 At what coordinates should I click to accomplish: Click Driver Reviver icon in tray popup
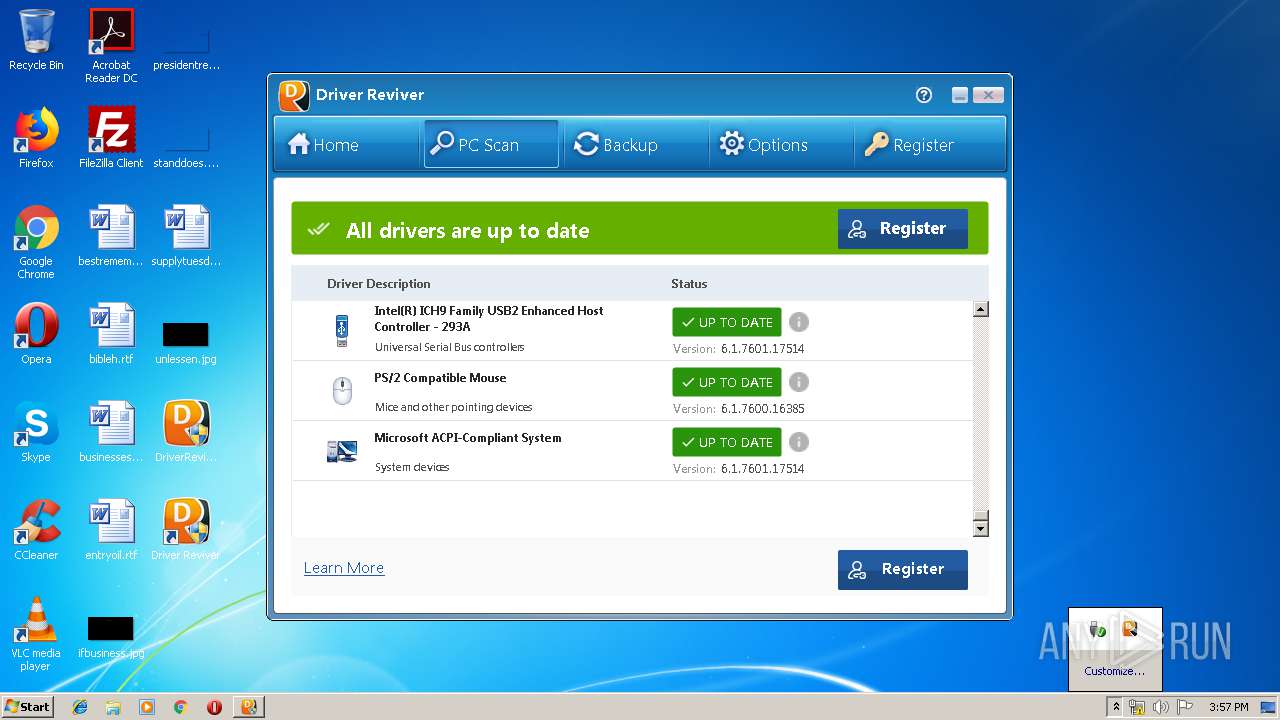[1130, 629]
